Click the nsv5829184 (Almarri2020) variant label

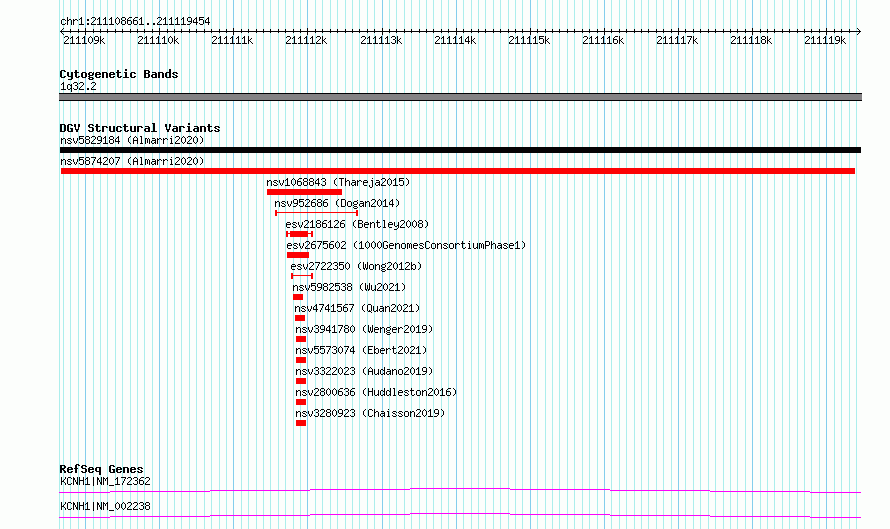tap(132, 140)
